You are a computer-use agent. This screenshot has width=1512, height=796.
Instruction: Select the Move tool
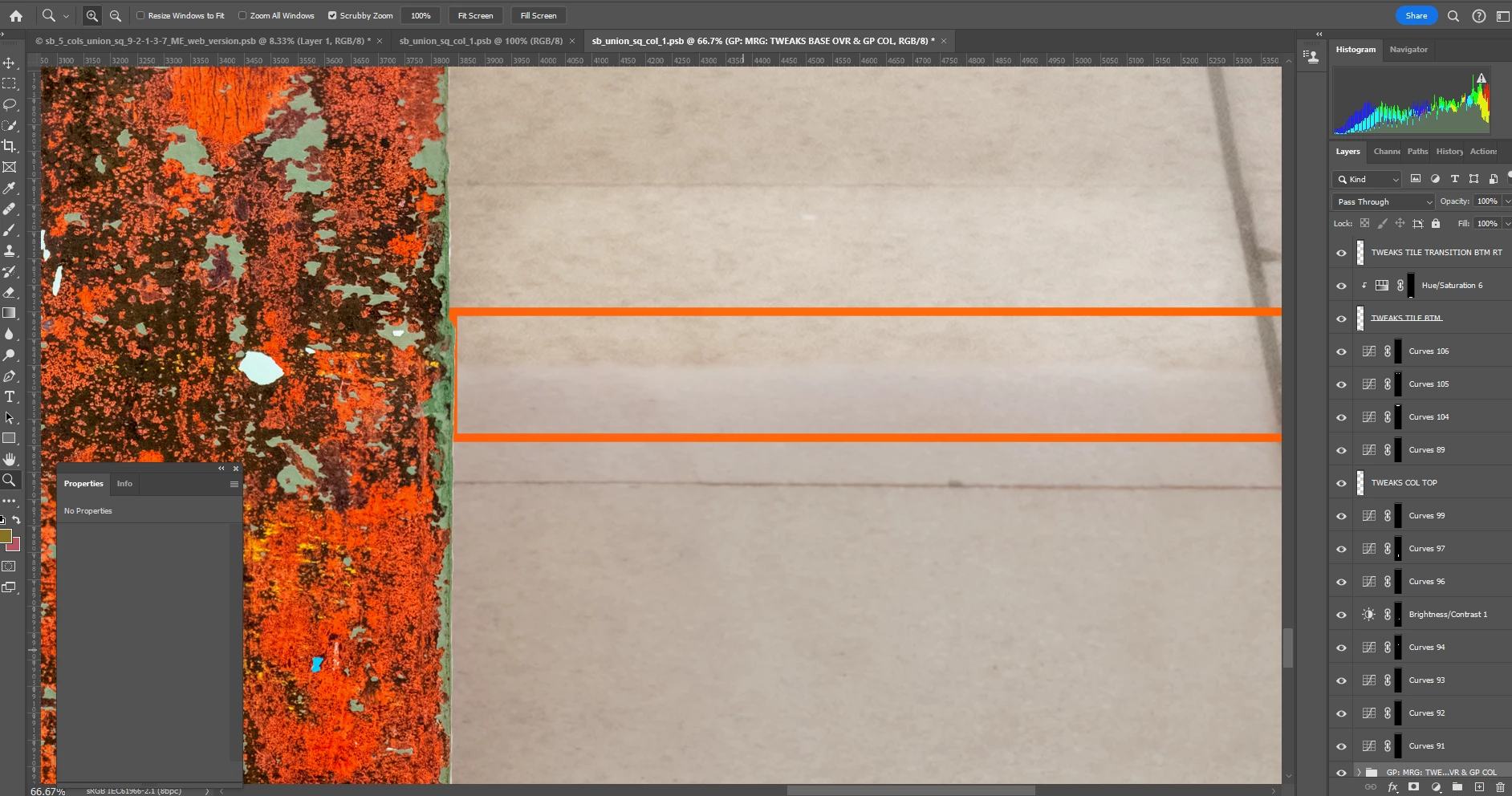[10, 63]
